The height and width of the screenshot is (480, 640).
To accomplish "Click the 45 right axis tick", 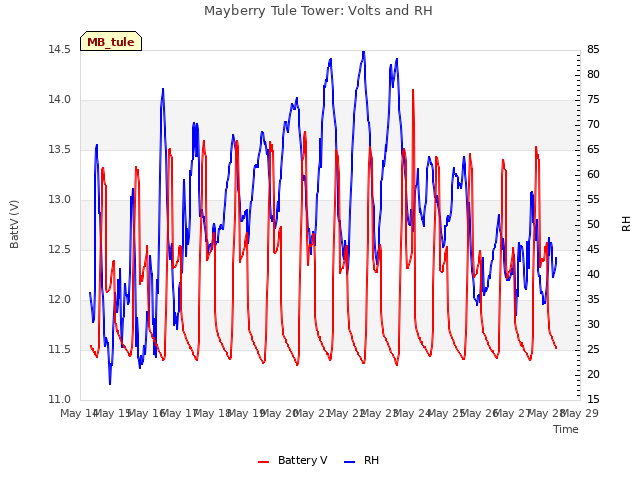I will tap(593, 249).
